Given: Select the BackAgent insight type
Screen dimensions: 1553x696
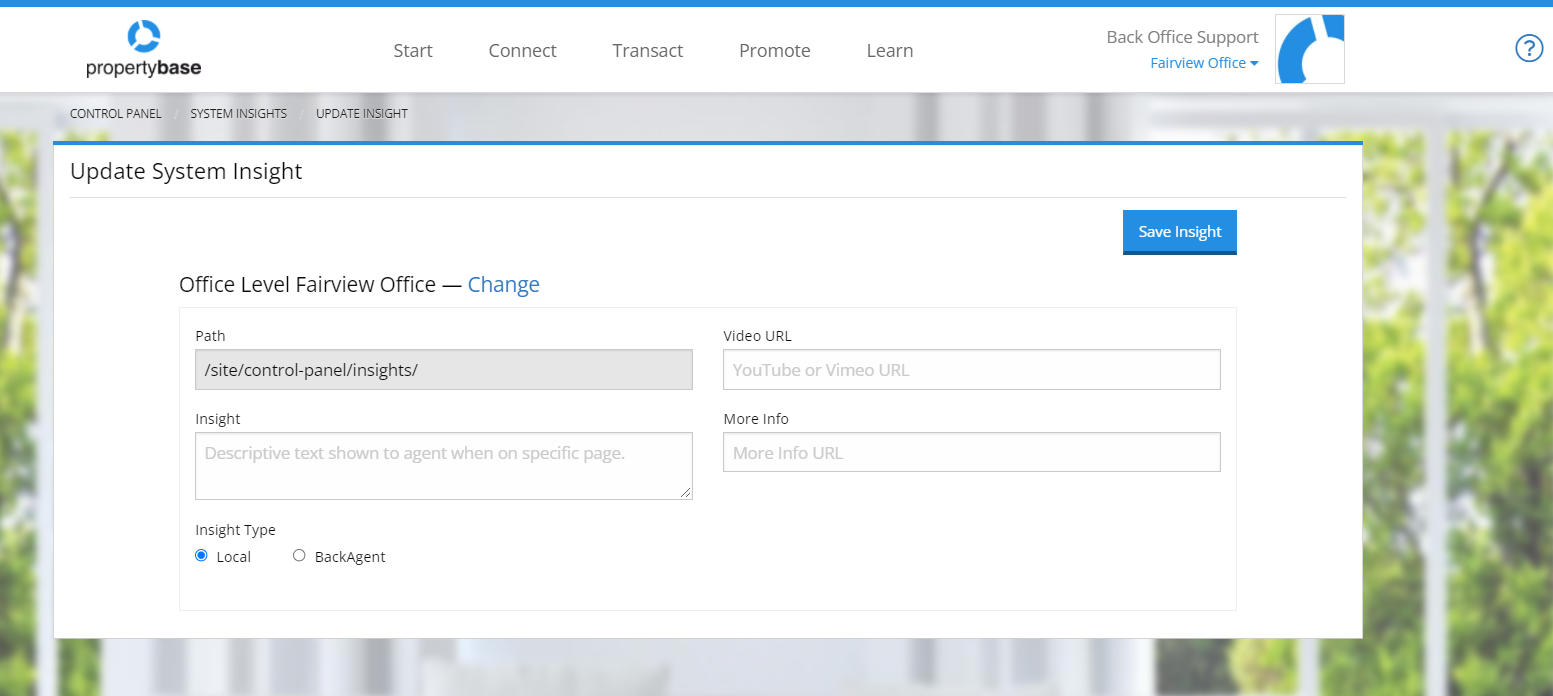Looking at the screenshot, I should 299,554.
